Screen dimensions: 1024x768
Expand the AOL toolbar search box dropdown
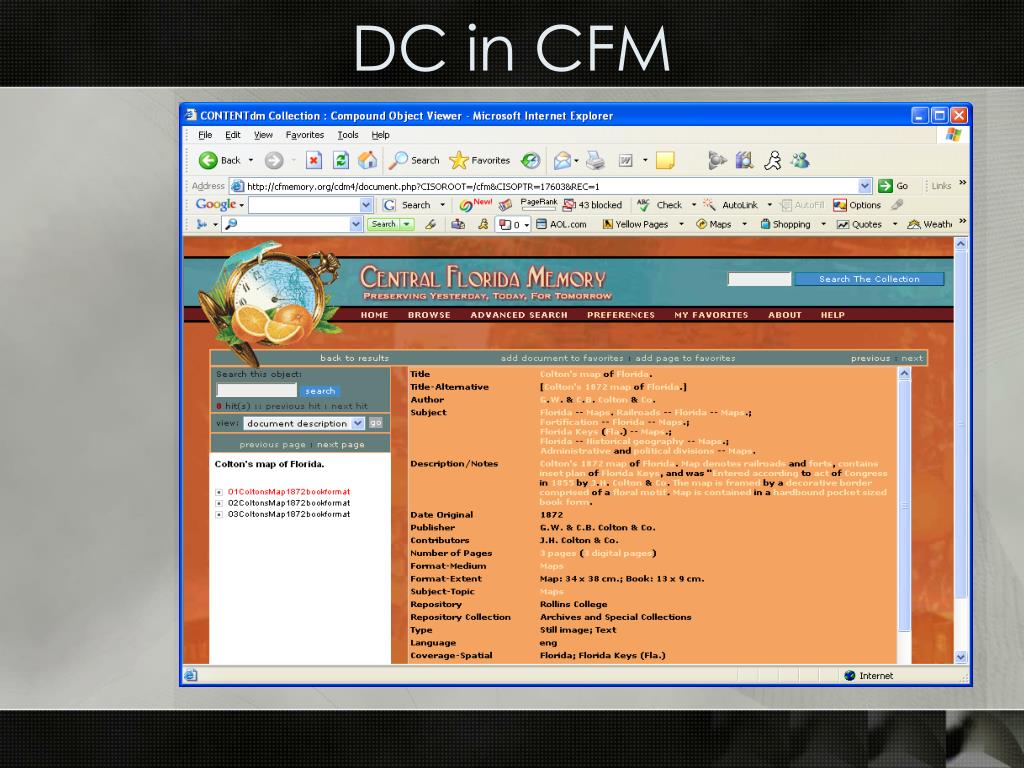(356, 224)
